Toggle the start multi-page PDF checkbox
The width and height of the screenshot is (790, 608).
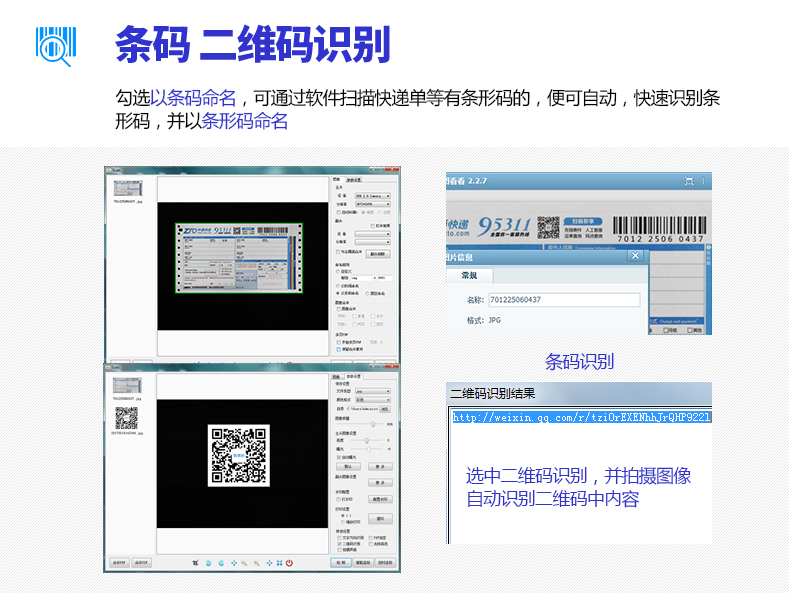point(339,343)
